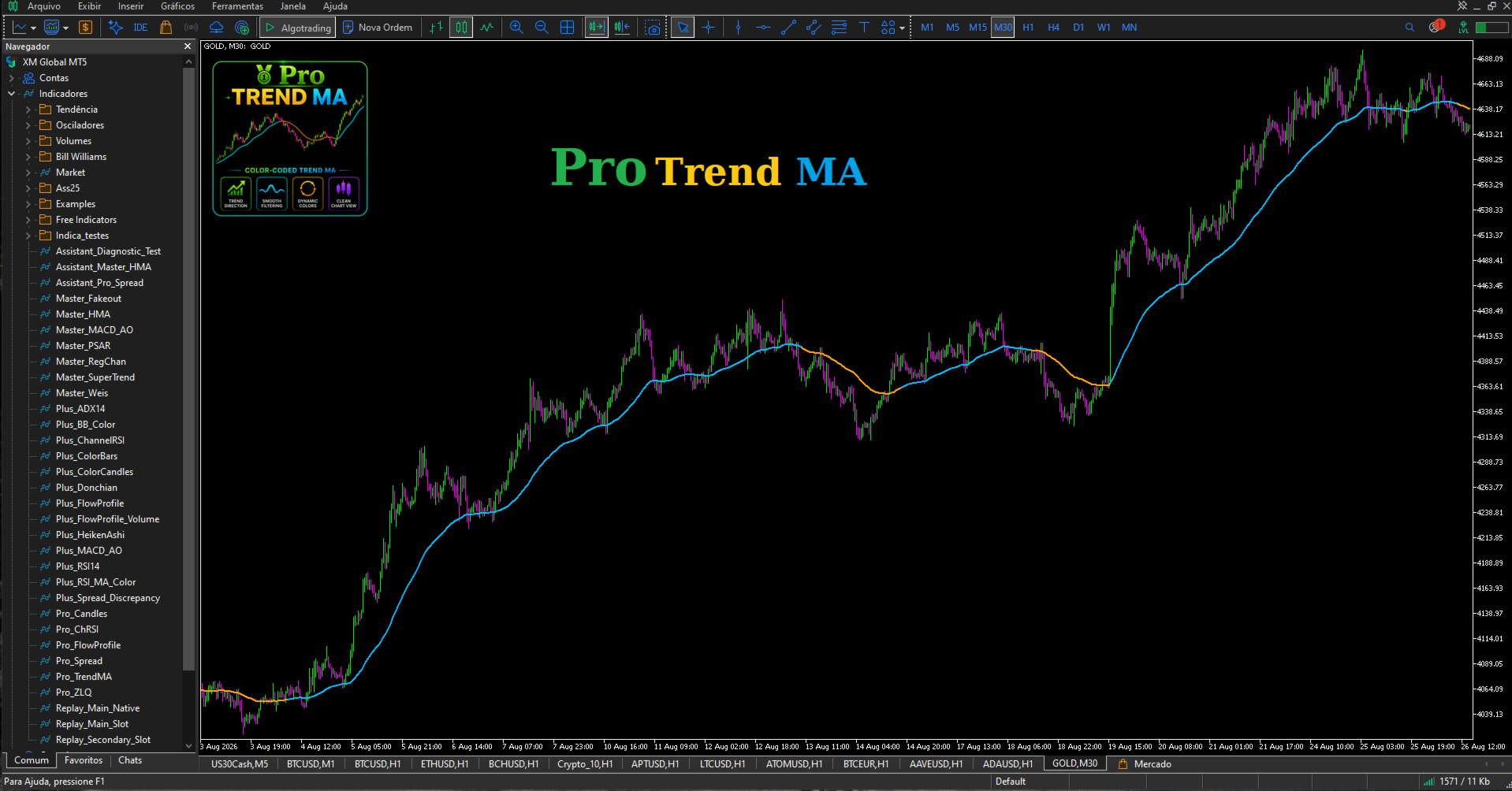Click the Default profile in status bar
Screen dimensions: 1512x791
1011,782
